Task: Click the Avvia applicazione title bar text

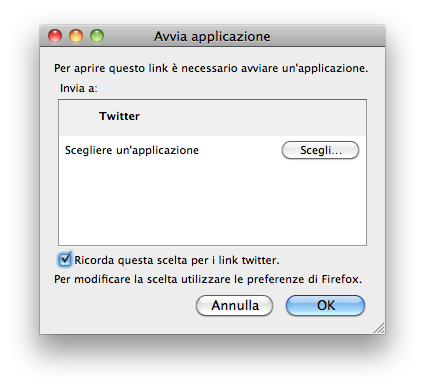Action: [x=212, y=36]
